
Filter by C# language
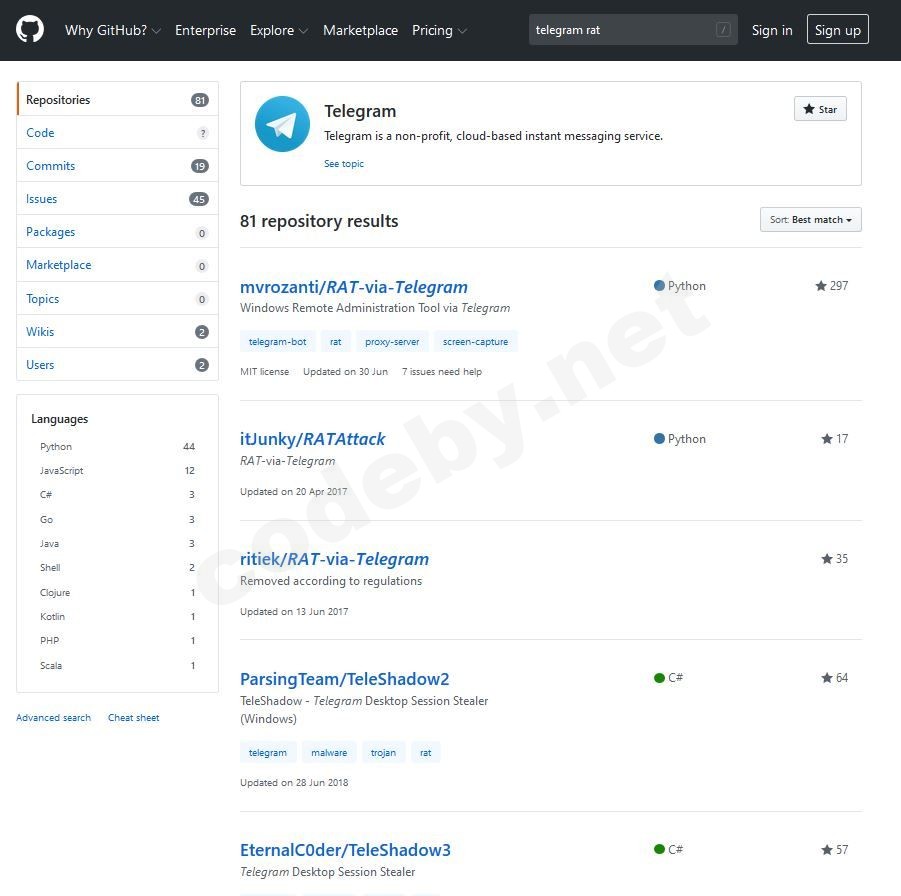[117, 495]
